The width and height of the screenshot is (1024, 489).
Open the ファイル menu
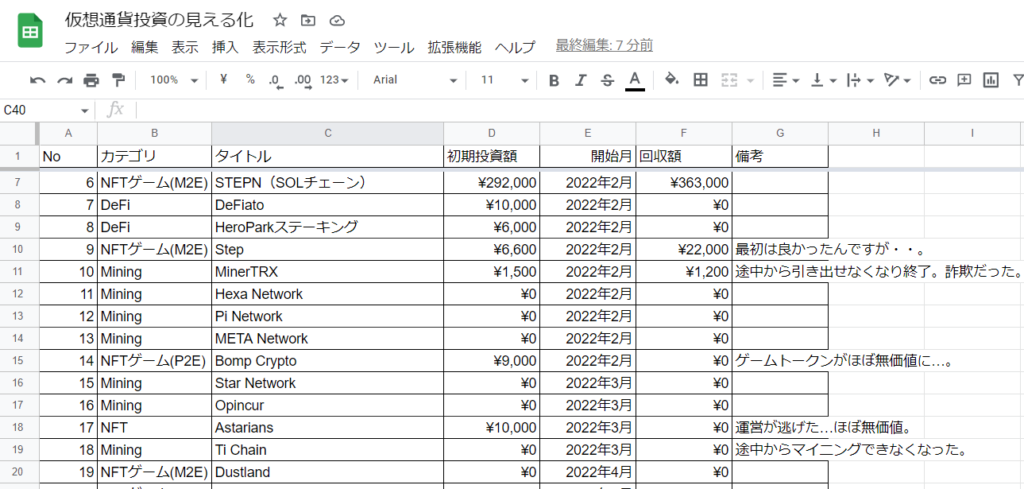(x=91, y=48)
